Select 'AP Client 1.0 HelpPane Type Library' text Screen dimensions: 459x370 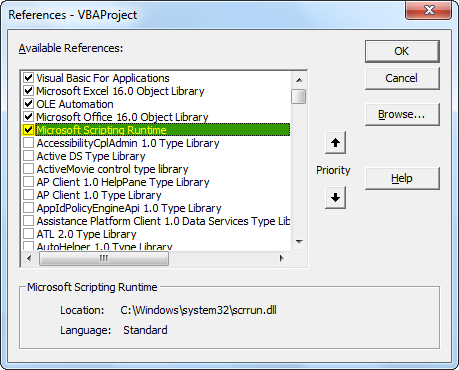(x=123, y=182)
